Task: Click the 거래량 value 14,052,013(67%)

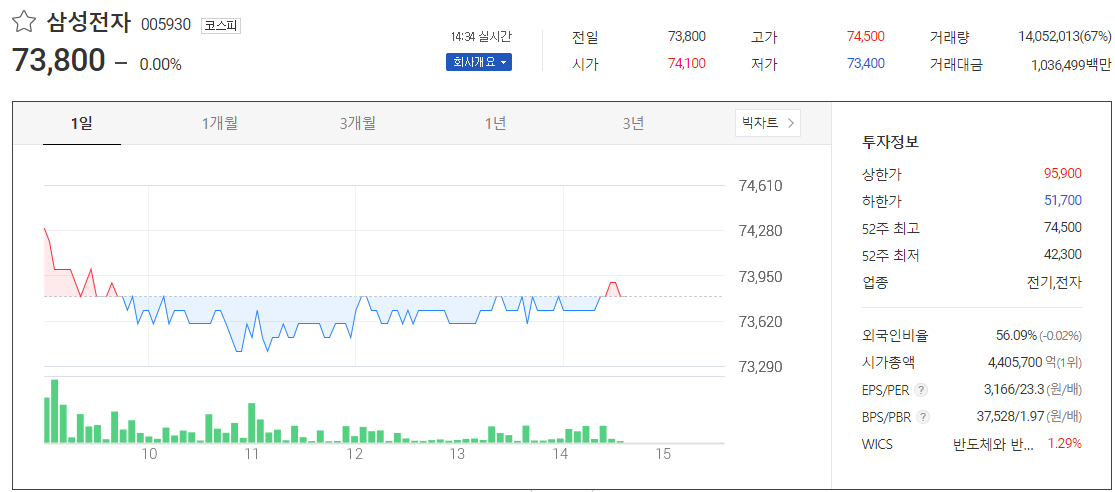Action: click(x=1065, y=37)
